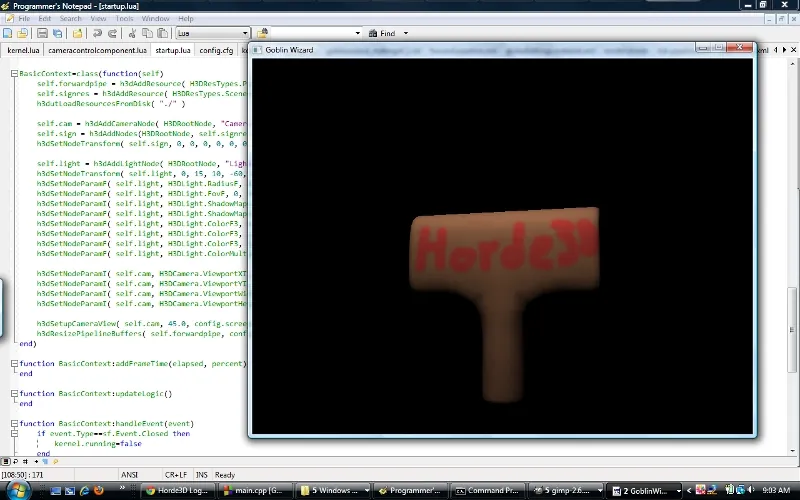Click the 'Ready' status bar text

coord(225,475)
